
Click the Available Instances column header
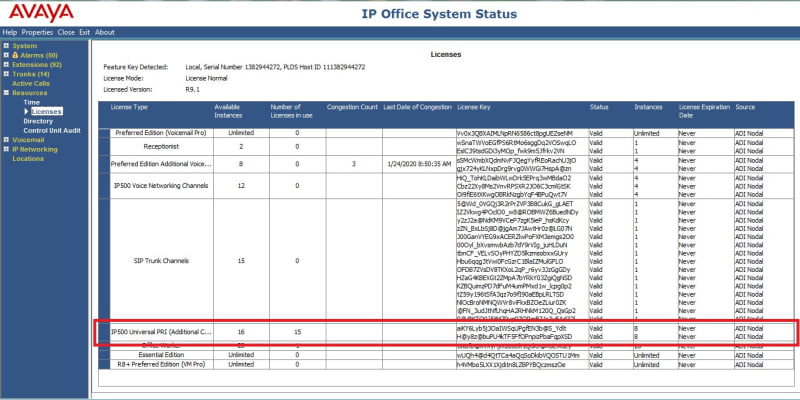(x=227, y=111)
